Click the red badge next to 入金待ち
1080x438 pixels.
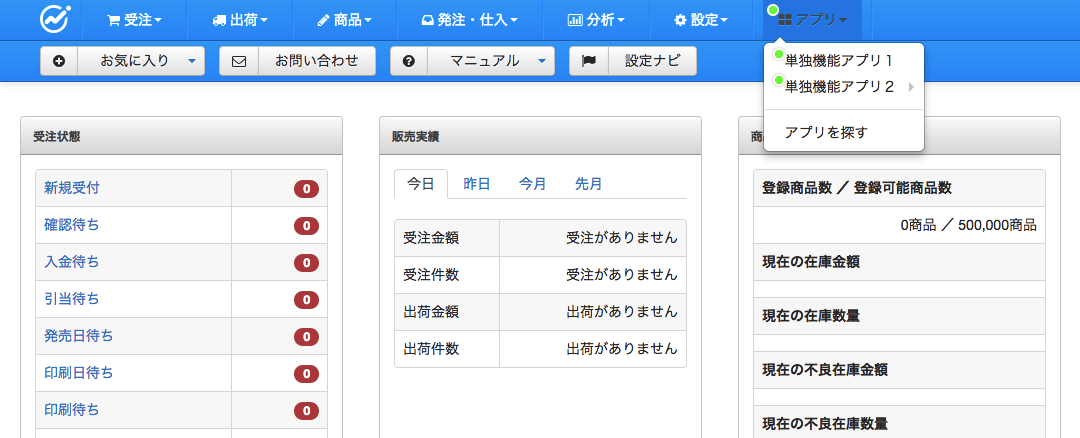(x=306, y=262)
